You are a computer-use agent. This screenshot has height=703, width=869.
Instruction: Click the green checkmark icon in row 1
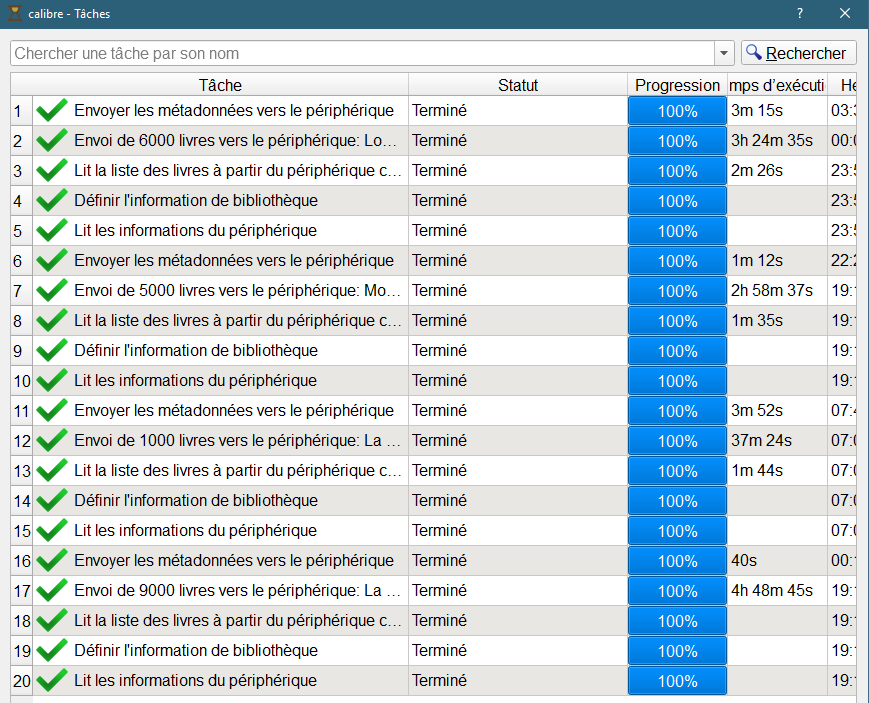(52, 110)
